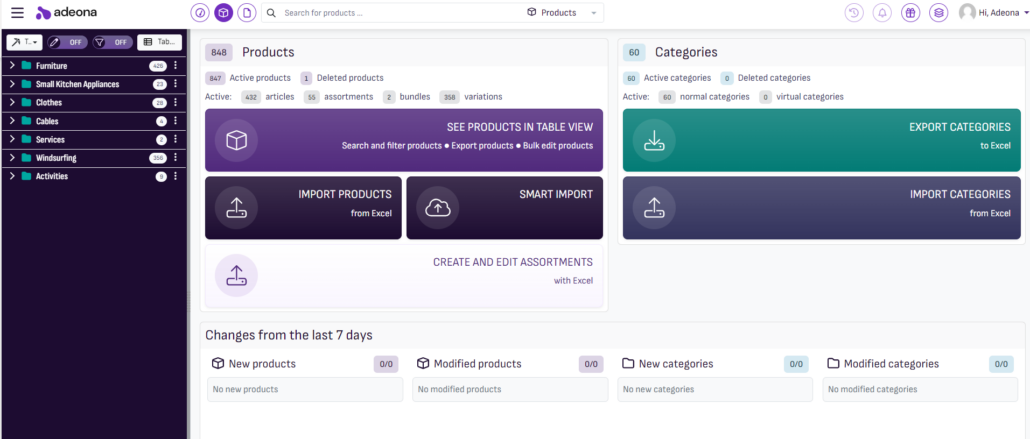Open the tree mode dropdown in sidebar
Image resolution: width=1030 pixels, height=439 pixels.
(x=24, y=42)
